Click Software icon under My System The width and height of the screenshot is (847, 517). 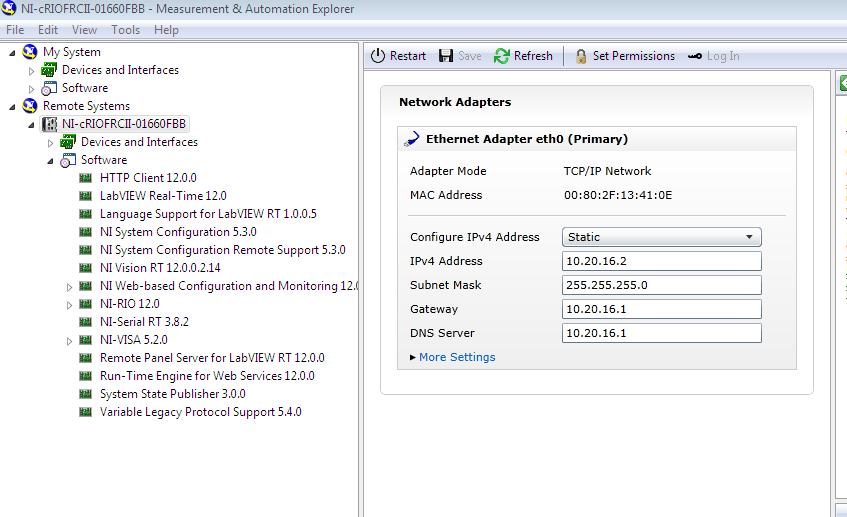click(x=49, y=88)
